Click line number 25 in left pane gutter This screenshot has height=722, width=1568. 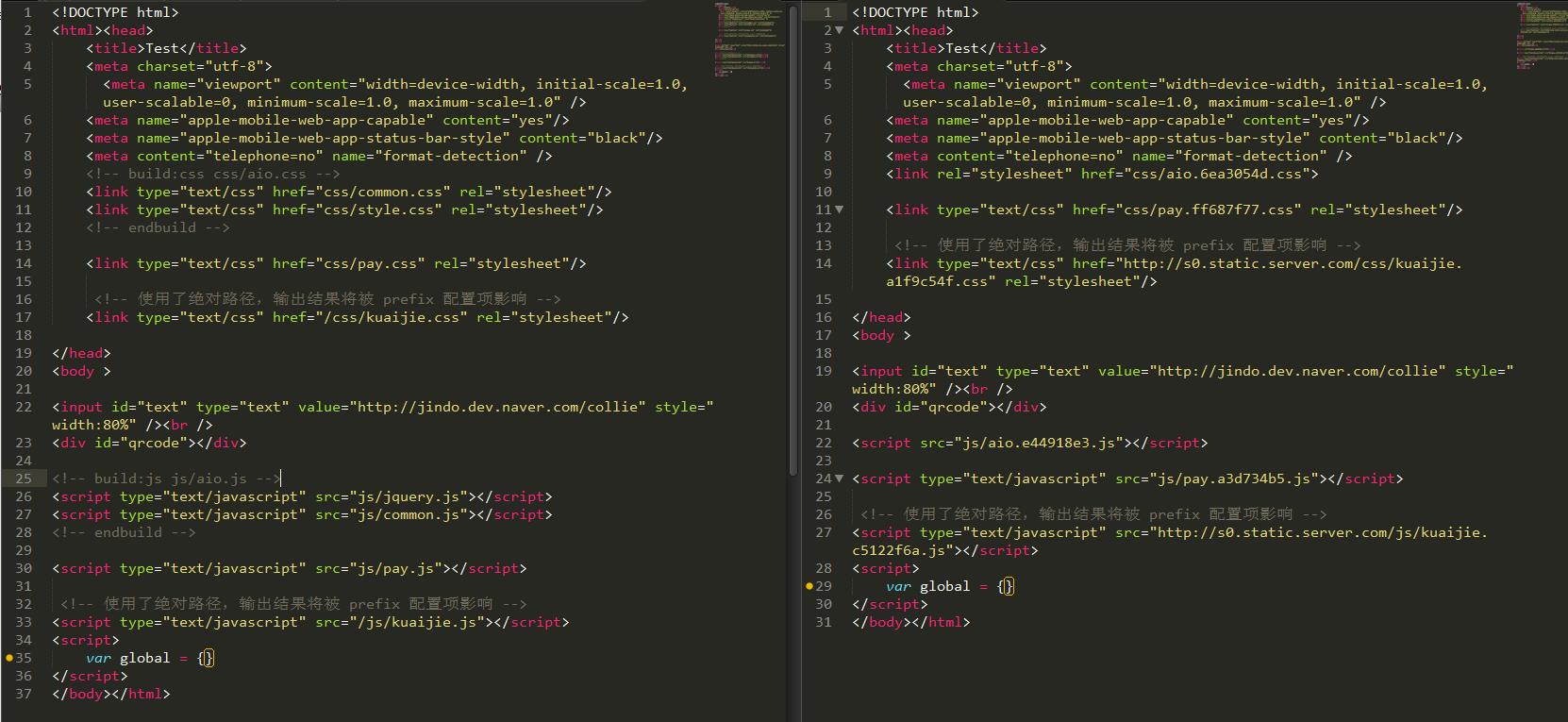click(24, 479)
